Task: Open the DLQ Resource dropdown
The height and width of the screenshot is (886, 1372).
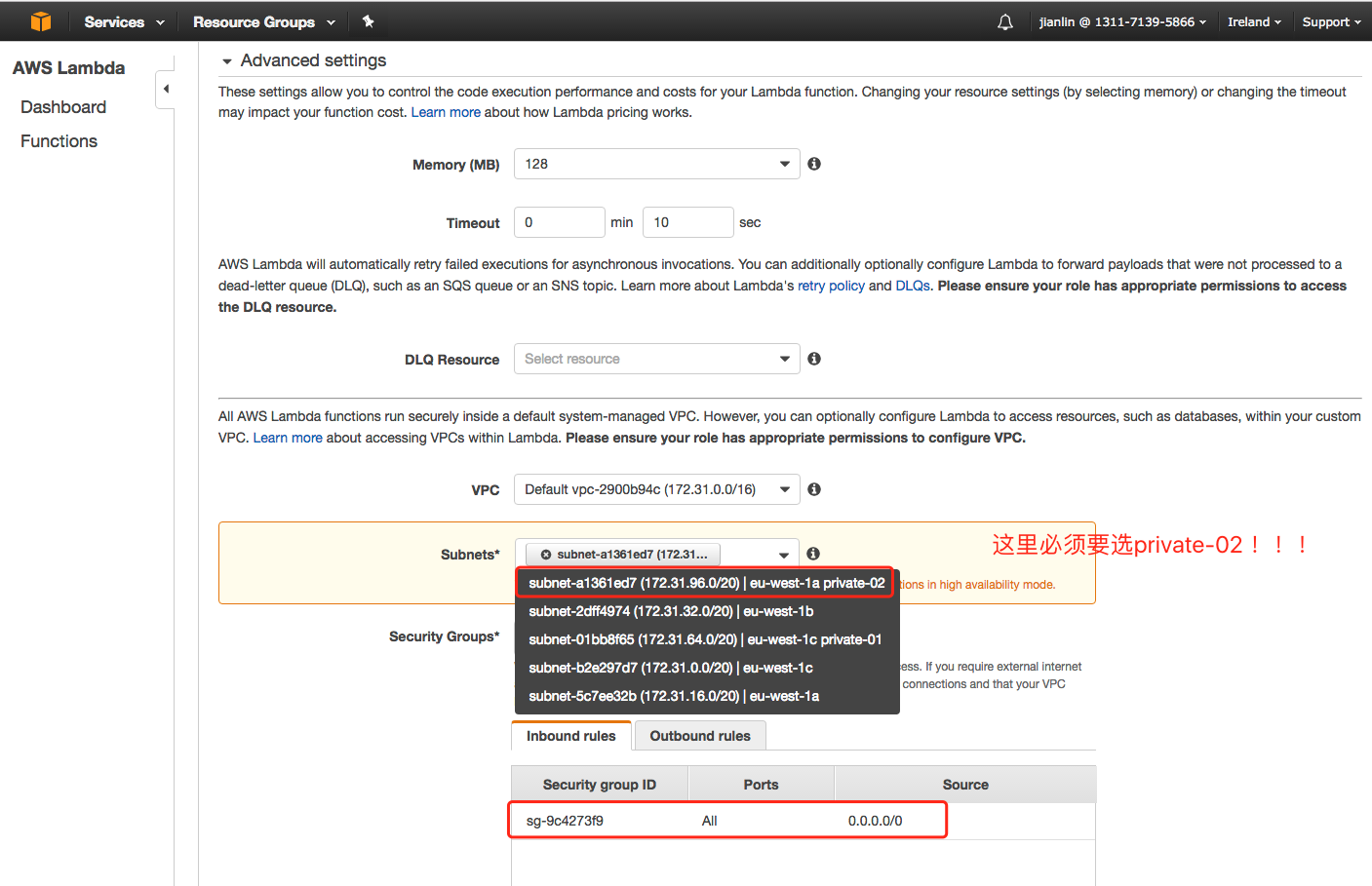Action: 656,359
